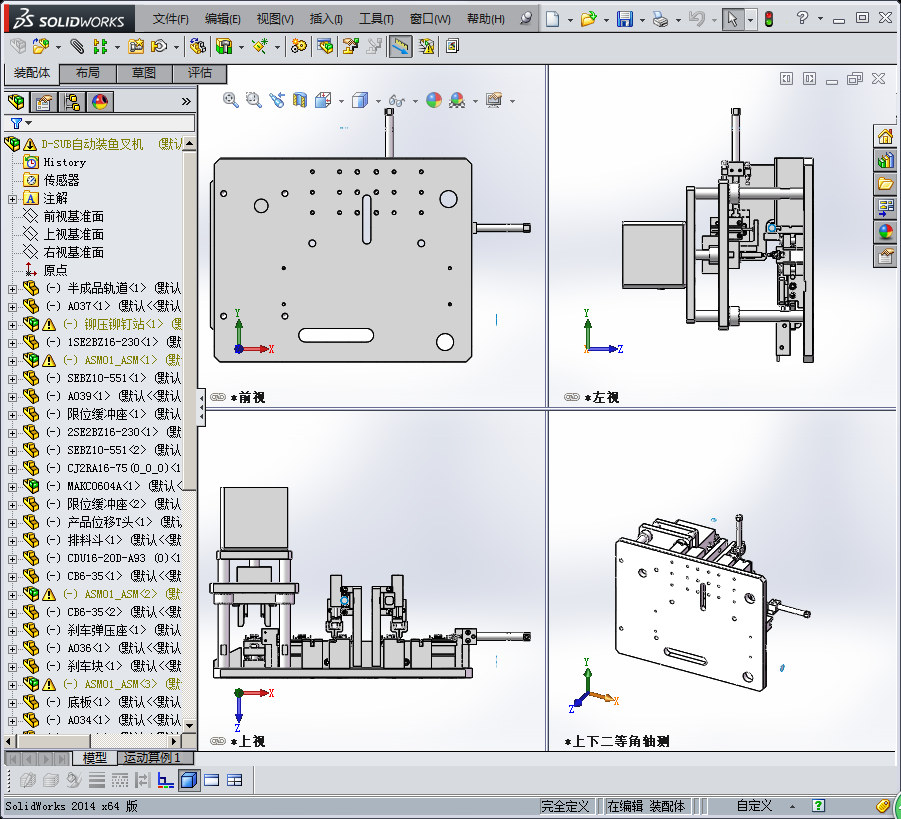Viewport: 901px width, 819px height.
Task: Click 自定义 unit label in status bar
Action: tap(754, 806)
